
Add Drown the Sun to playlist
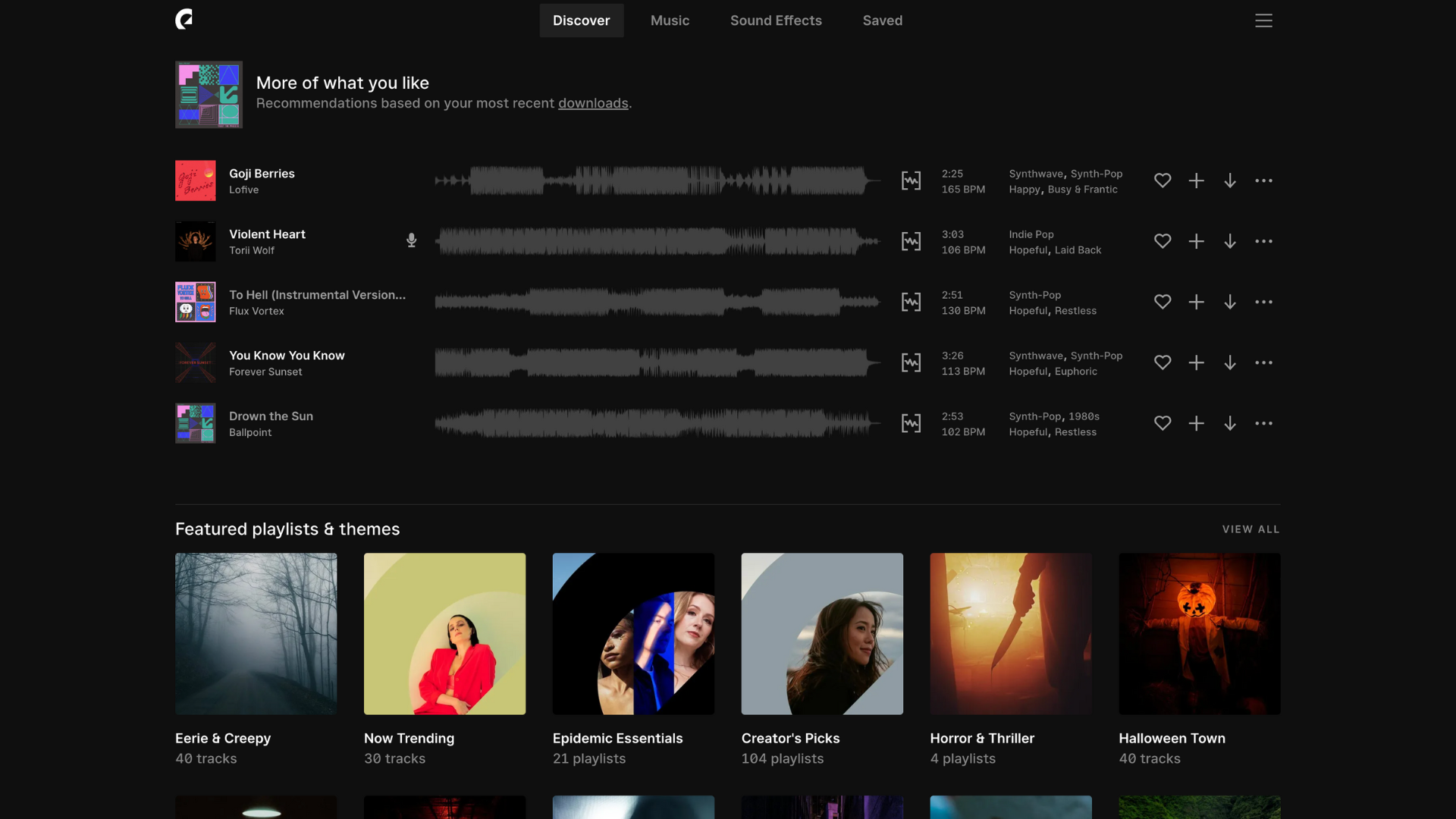click(1196, 423)
